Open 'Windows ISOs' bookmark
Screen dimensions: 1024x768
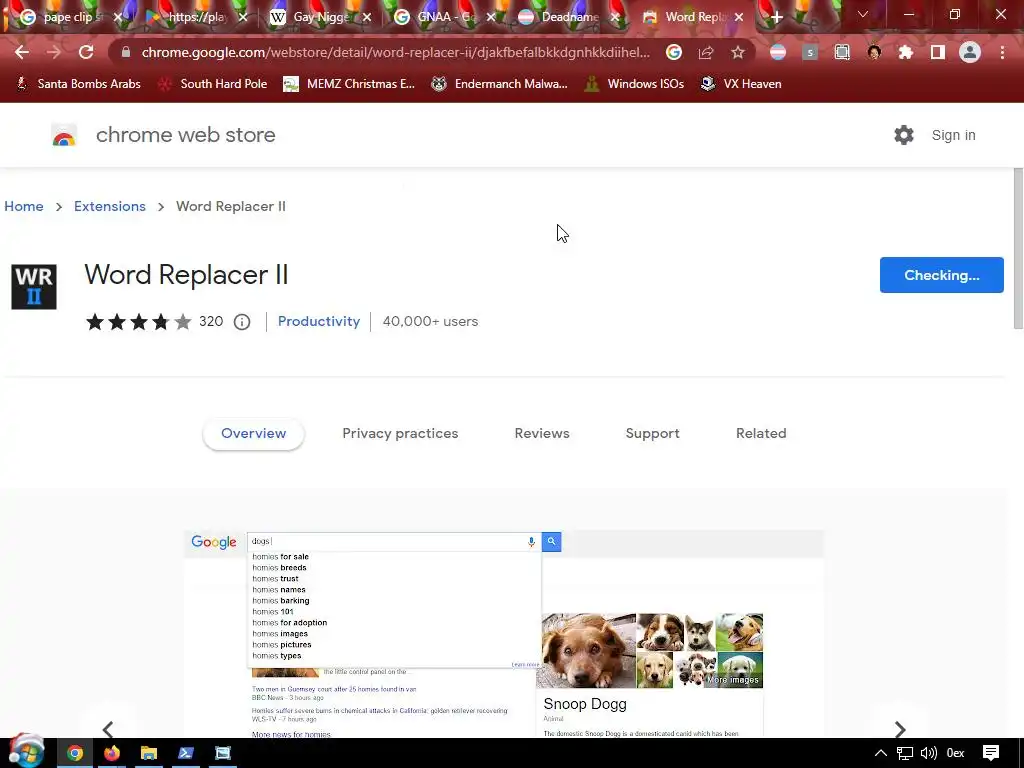click(634, 84)
